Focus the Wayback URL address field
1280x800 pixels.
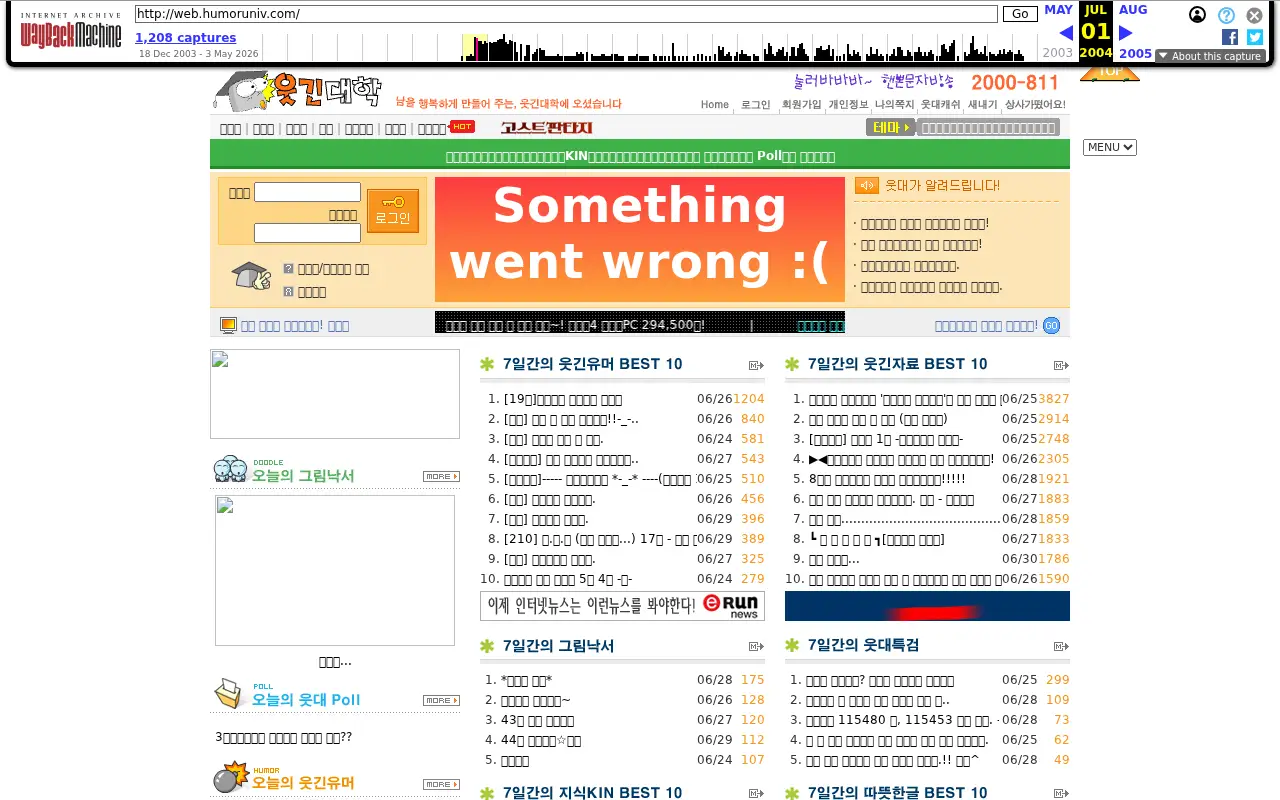566,14
